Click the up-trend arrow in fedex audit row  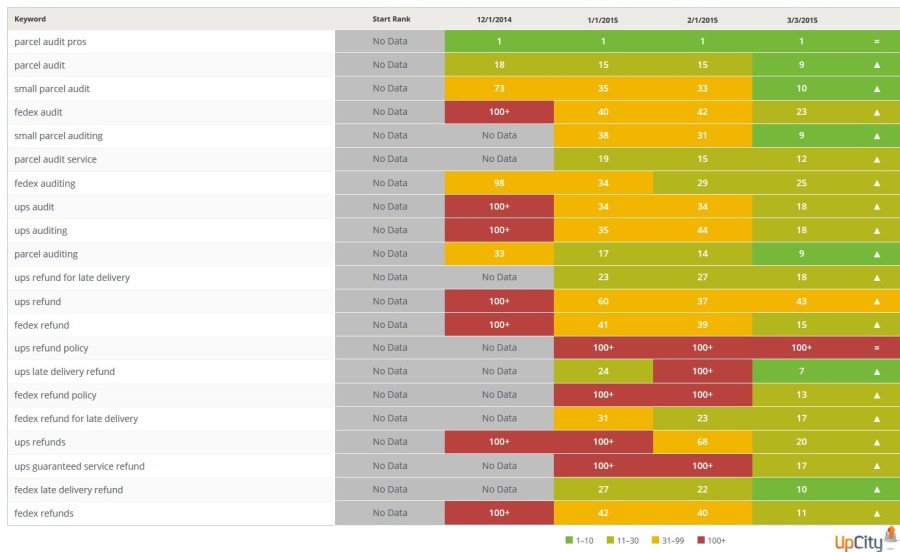click(x=876, y=112)
